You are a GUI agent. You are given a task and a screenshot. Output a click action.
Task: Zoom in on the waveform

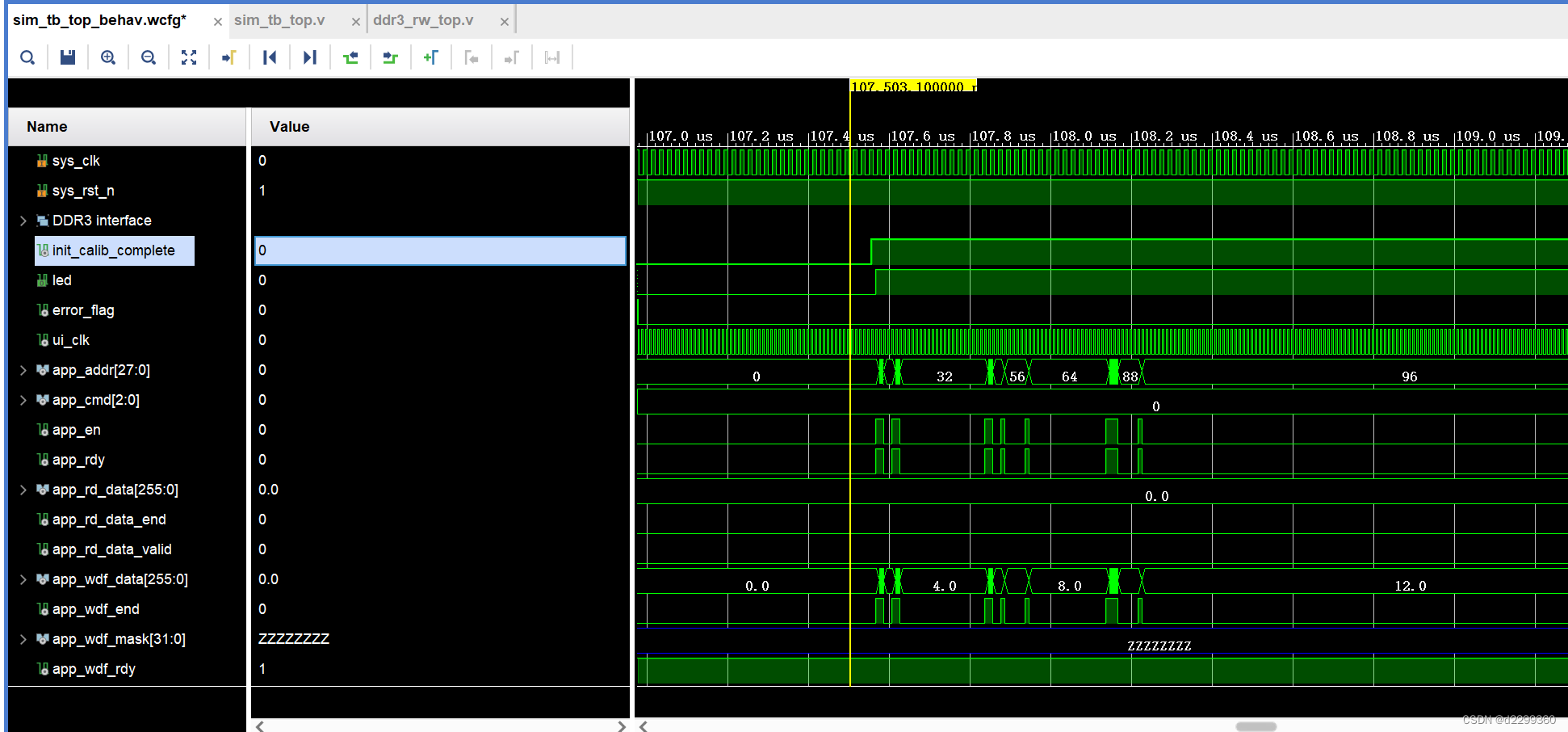point(108,57)
